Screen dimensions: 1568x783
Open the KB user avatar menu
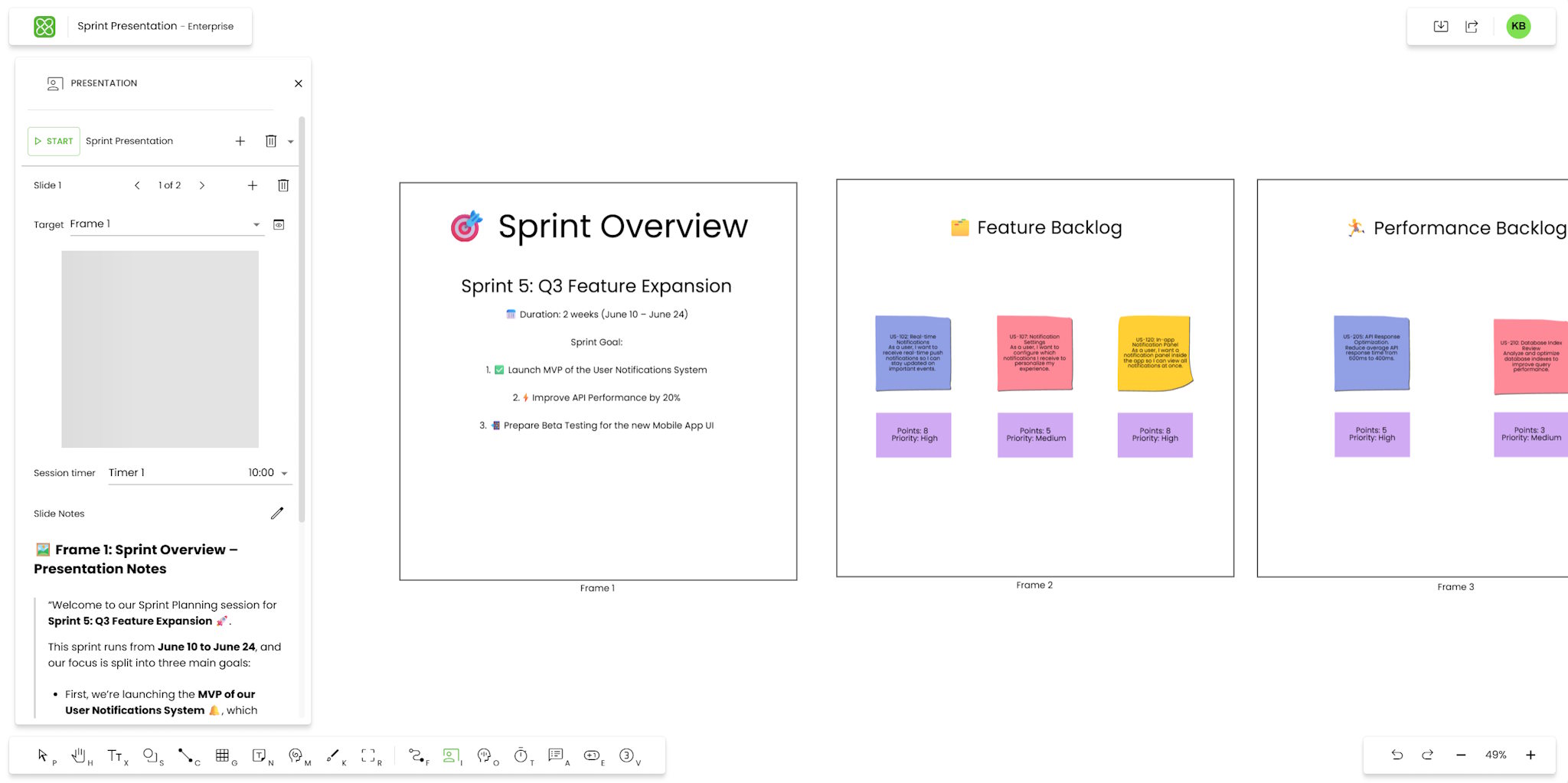(x=1518, y=26)
